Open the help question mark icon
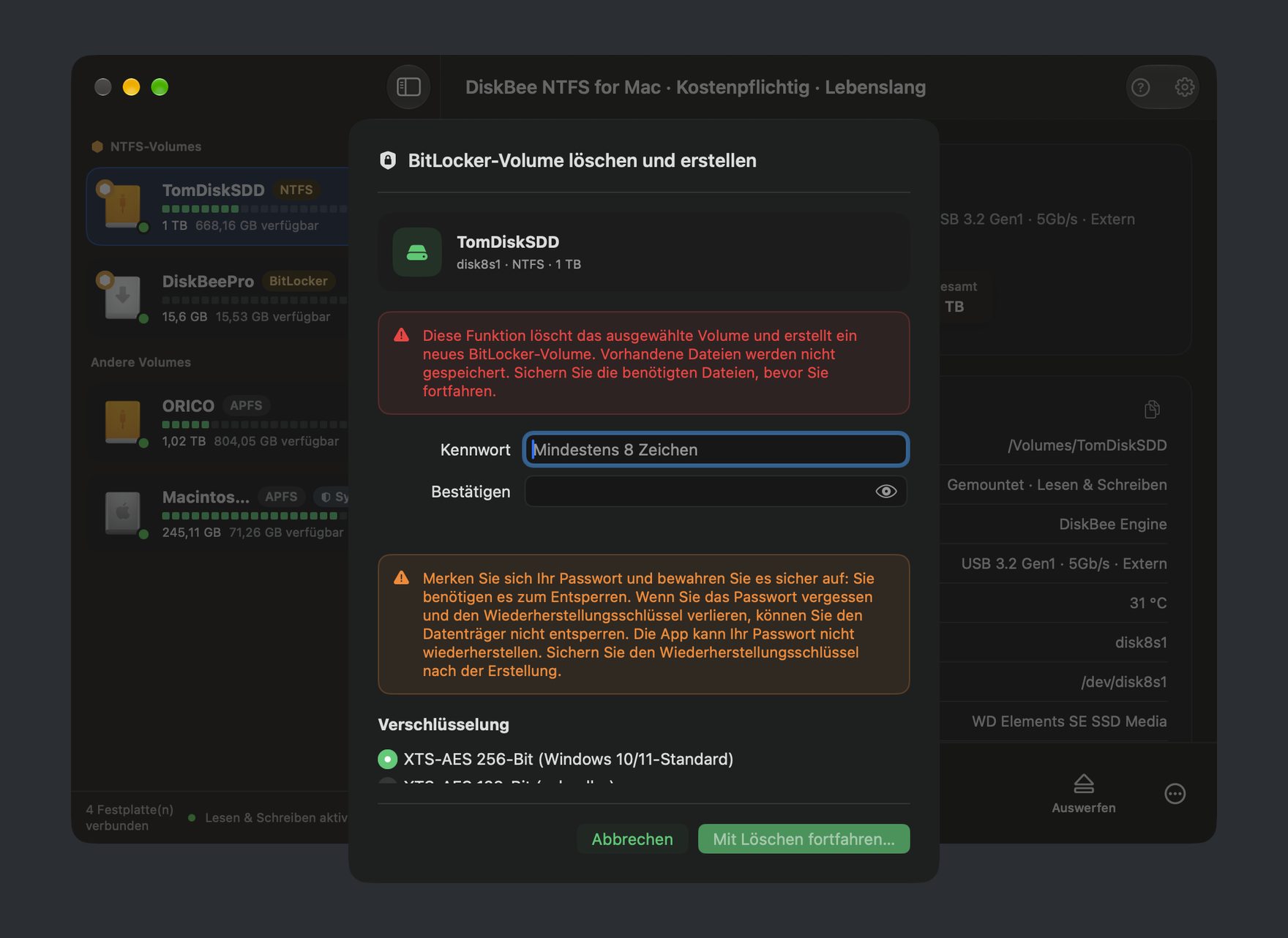 [x=1140, y=88]
